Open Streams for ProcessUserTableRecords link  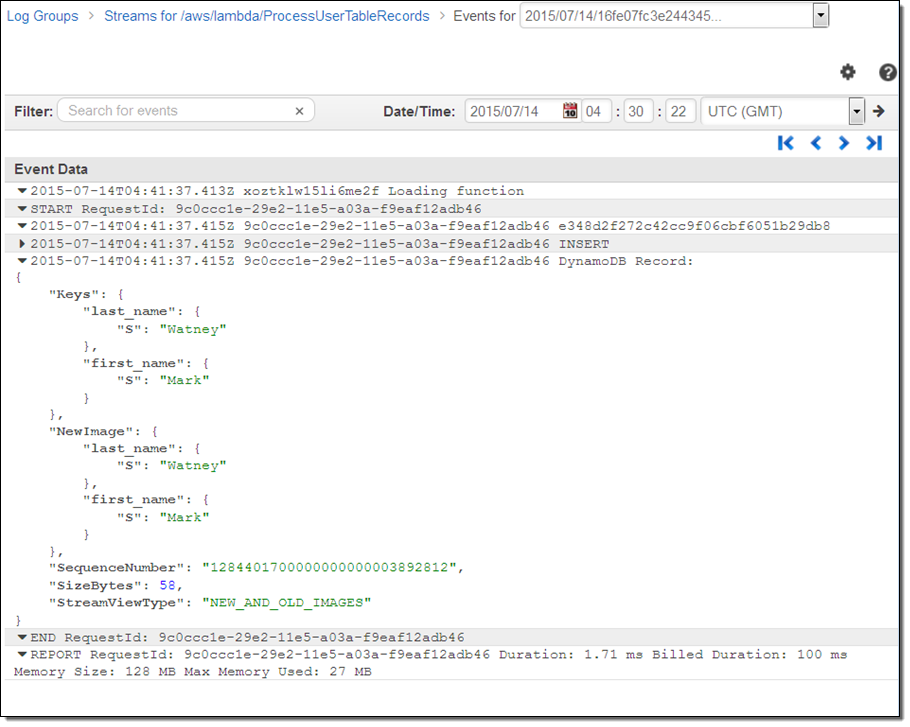tap(266, 16)
